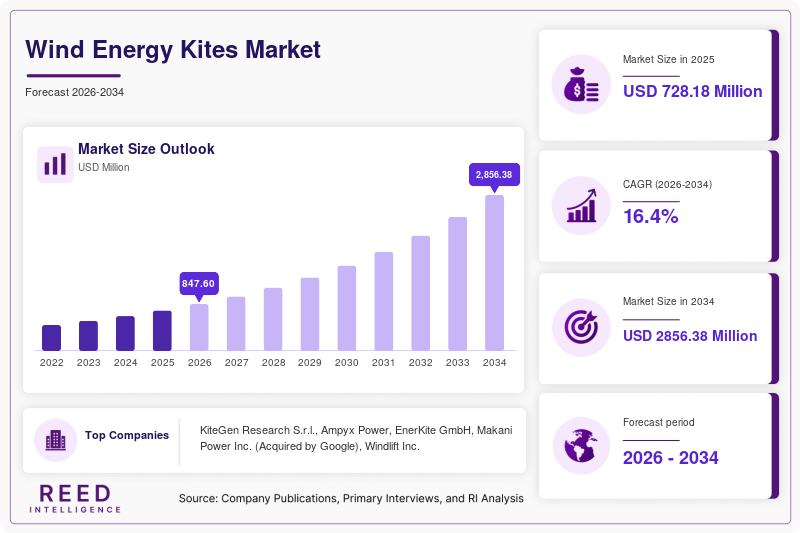Image resolution: width=800 pixels, height=533 pixels.
Task: Click the Wind Energy Kites Market title
Action: click(173, 50)
